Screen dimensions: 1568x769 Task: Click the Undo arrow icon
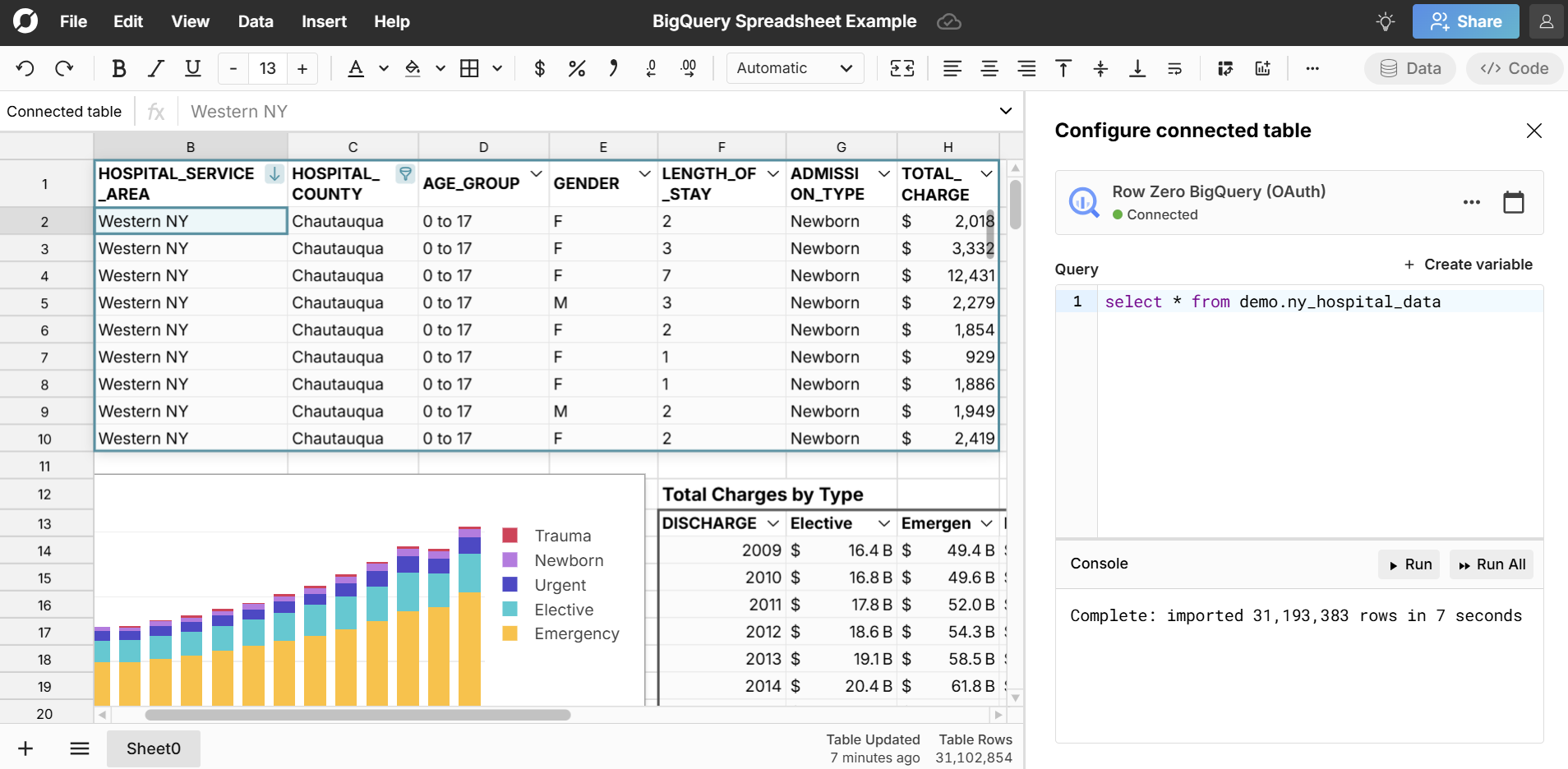[x=25, y=68]
